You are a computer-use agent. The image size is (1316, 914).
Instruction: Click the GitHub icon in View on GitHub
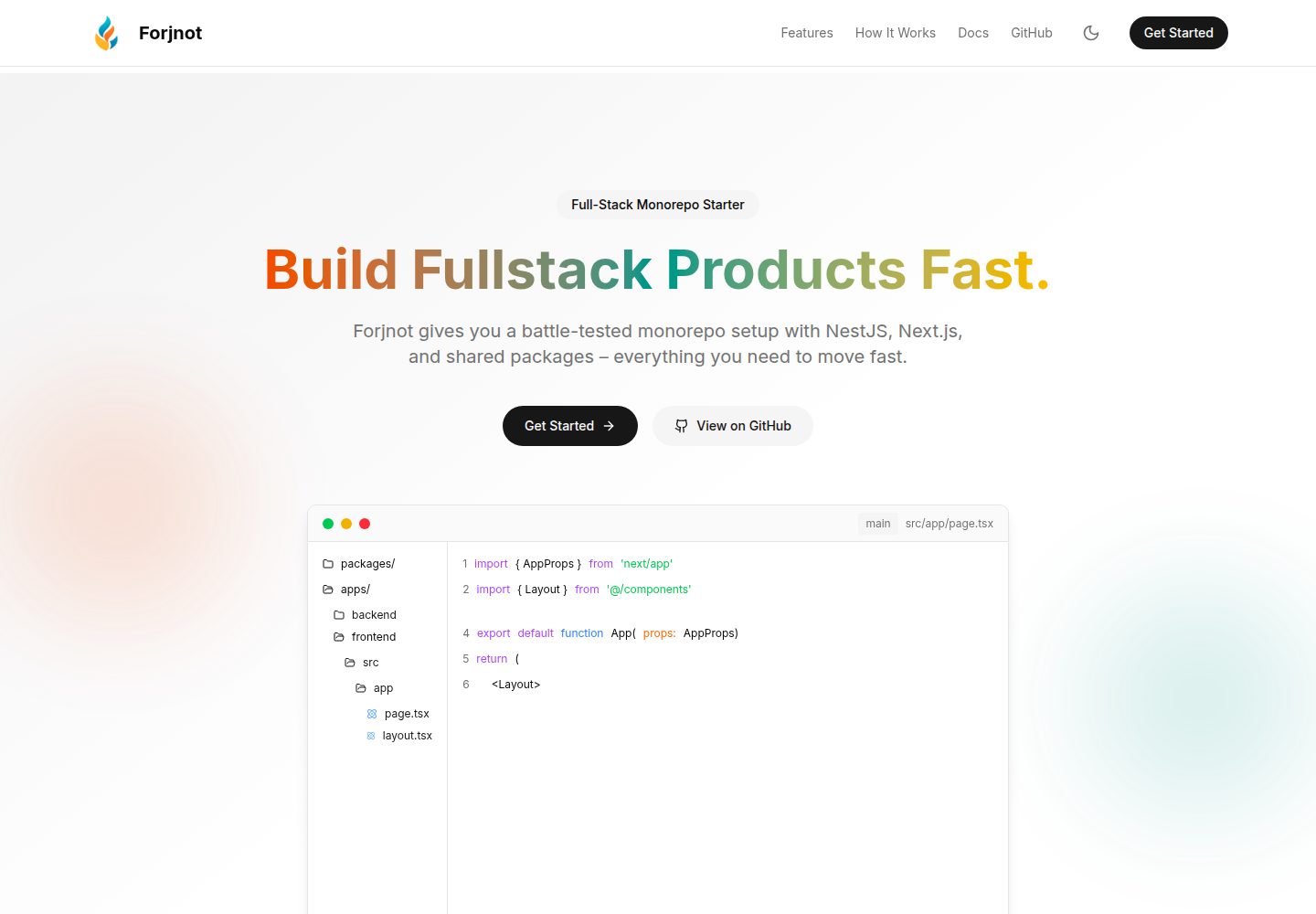(x=682, y=426)
